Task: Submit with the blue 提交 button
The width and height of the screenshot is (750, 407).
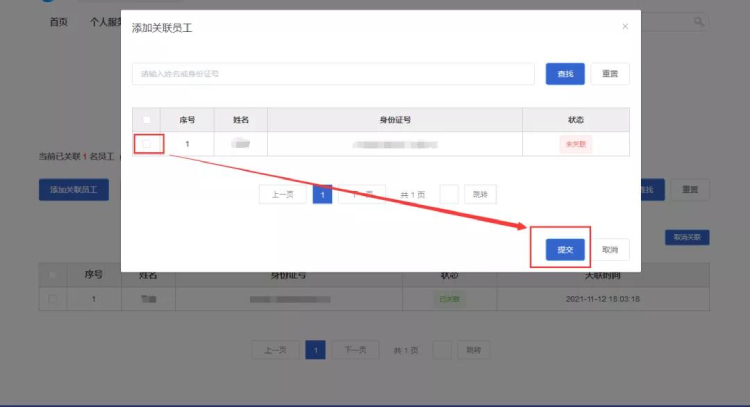Action: tap(565, 250)
